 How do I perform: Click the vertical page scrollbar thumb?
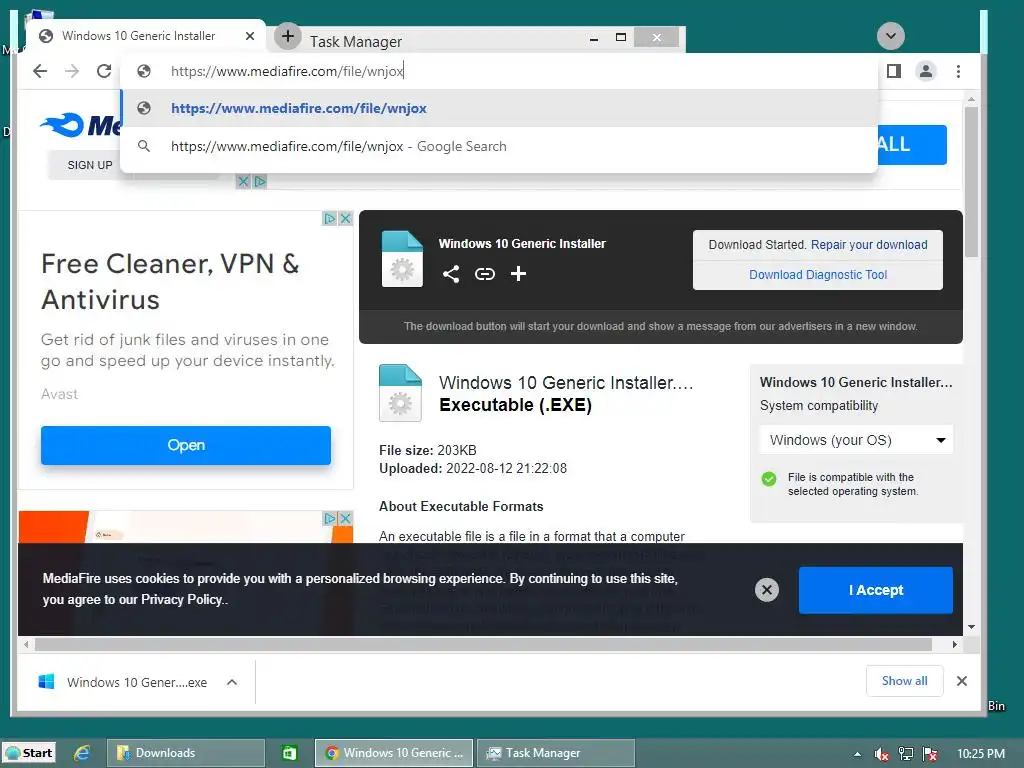[971, 182]
